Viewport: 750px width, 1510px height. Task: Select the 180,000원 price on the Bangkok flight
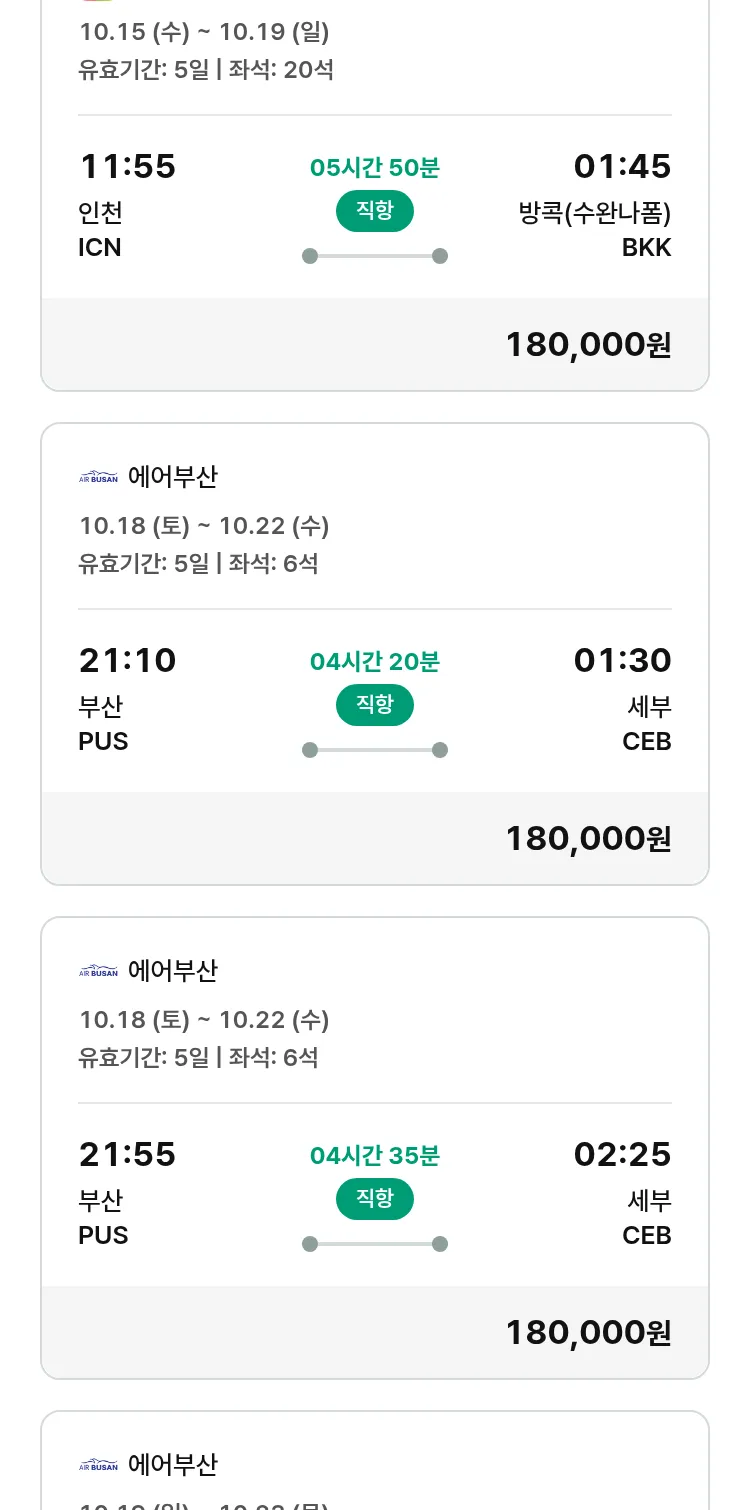pos(588,344)
